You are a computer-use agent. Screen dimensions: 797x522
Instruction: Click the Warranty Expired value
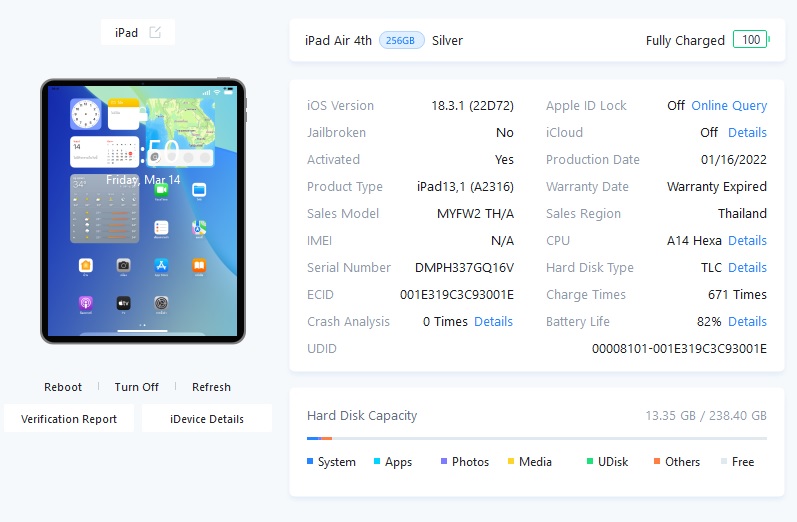click(x=717, y=187)
